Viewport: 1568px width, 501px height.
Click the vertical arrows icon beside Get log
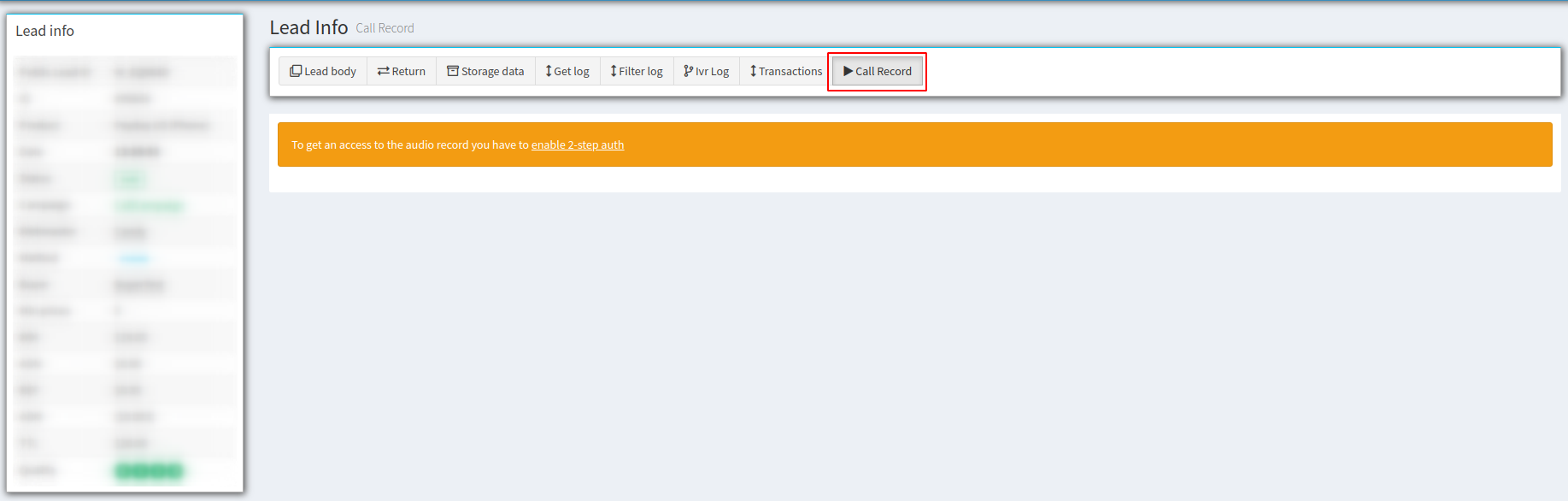[x=549, y=71]
